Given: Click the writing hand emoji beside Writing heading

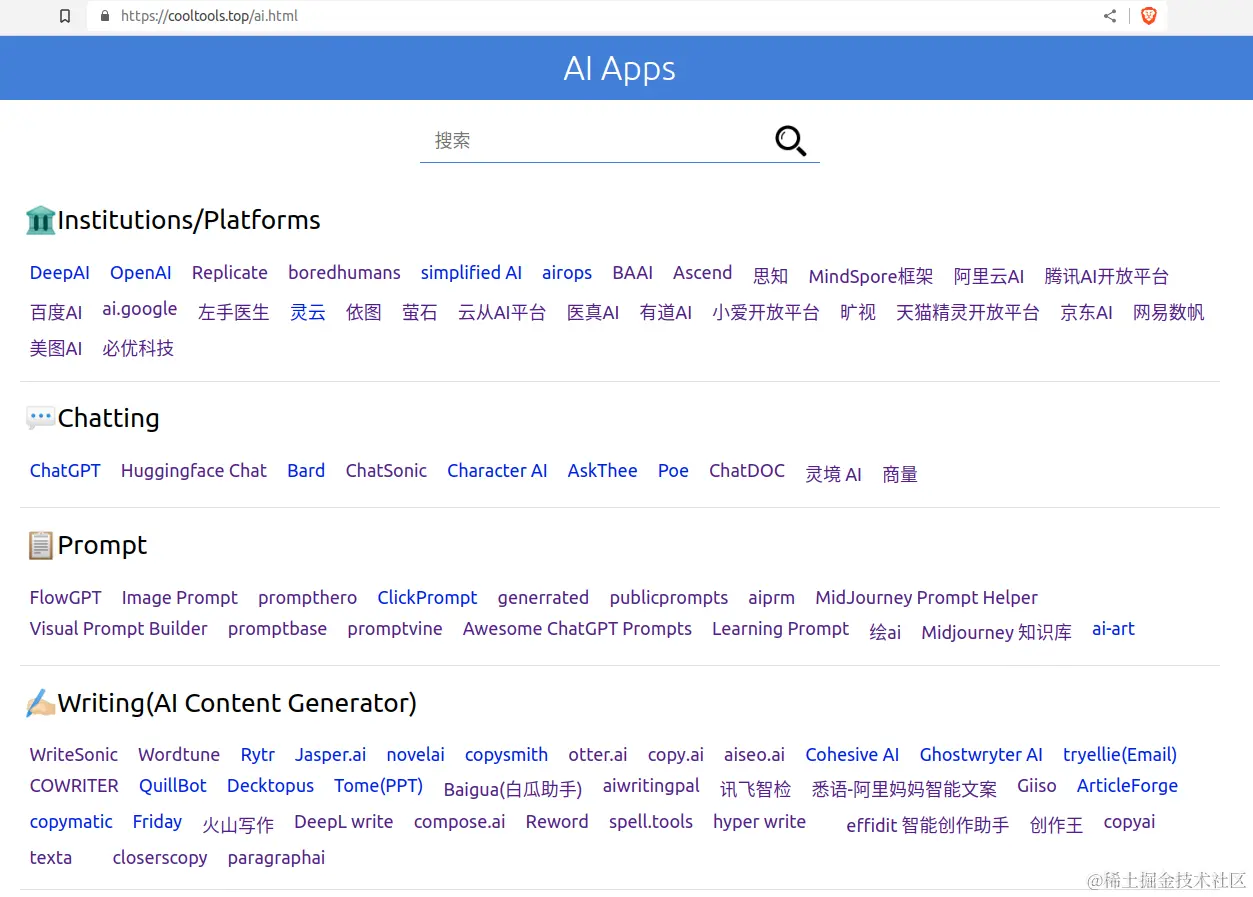Looking at the screenshot, I should tap(39, 702).
